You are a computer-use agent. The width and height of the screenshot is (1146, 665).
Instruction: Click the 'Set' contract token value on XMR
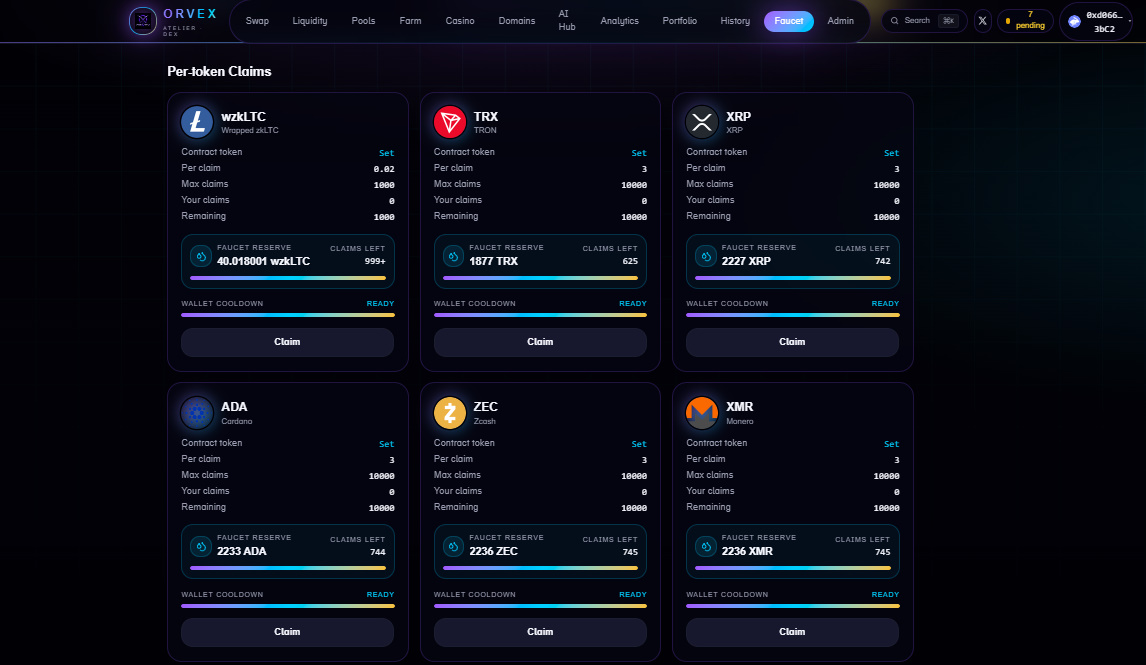891,444
